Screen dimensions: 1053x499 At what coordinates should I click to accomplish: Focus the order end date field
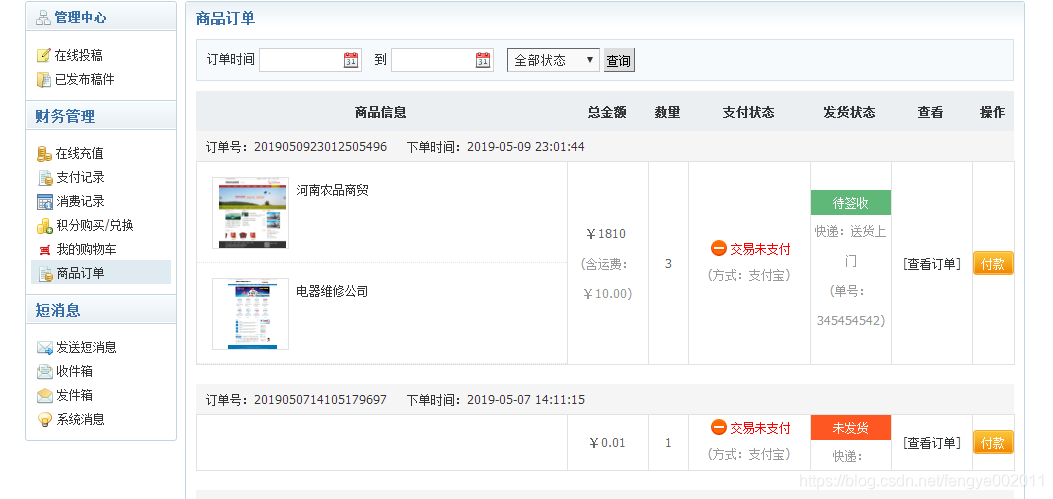tap(442, 60)
